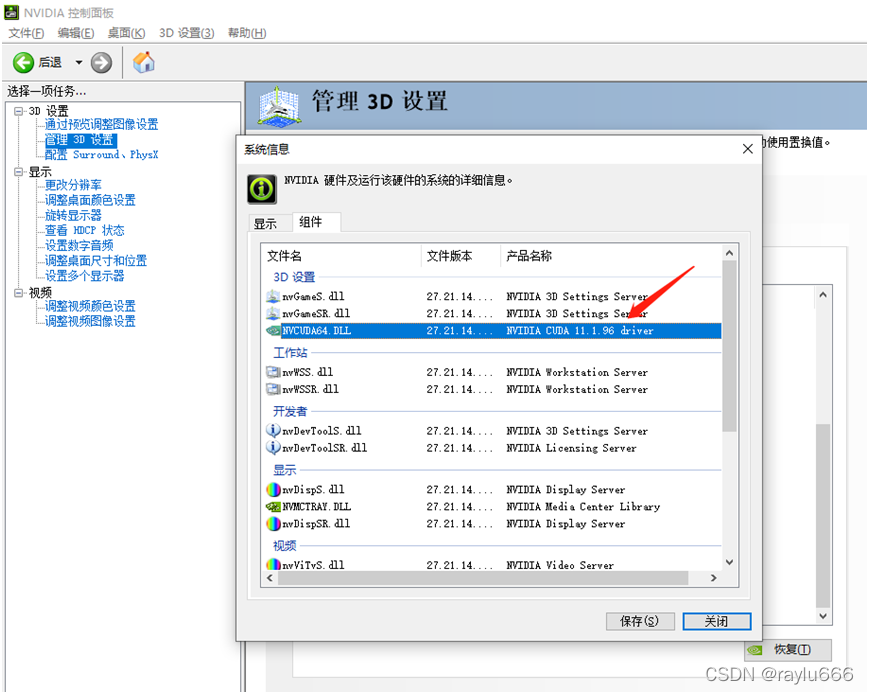Screen dimensions: 869x694
Task: Close the 系统信息 dialog with X
Action: (x=748, y=149)
